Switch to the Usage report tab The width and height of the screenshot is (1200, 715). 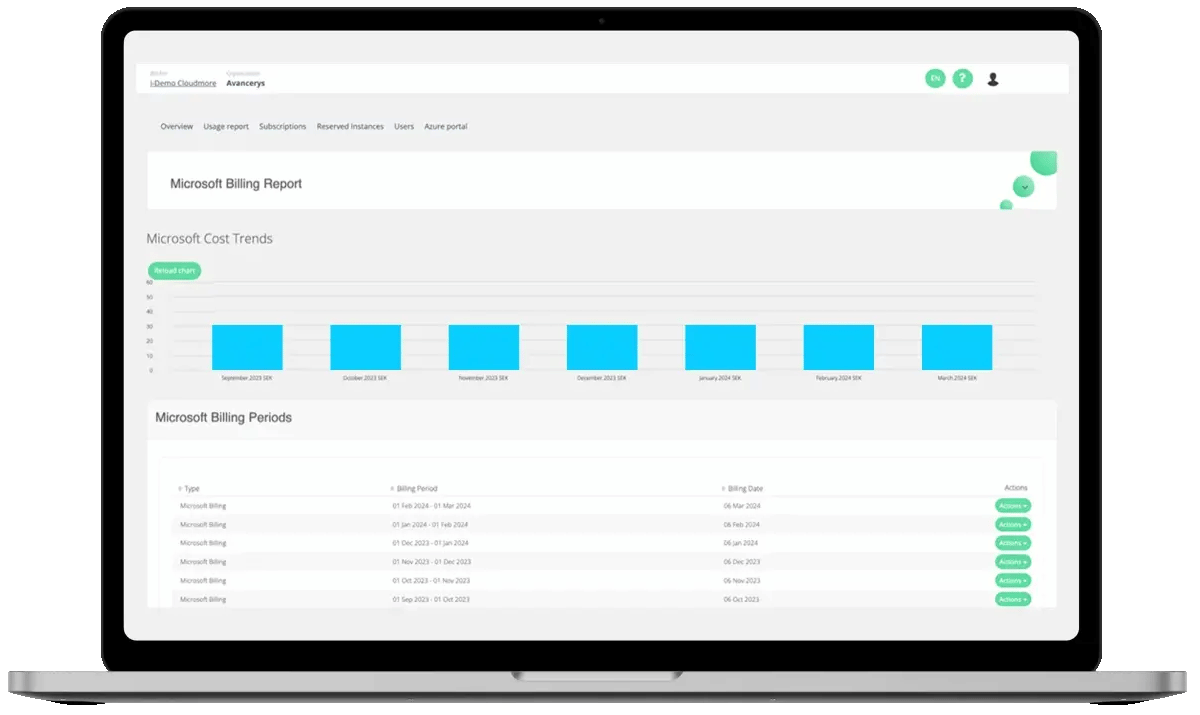[x=226, y=127]
